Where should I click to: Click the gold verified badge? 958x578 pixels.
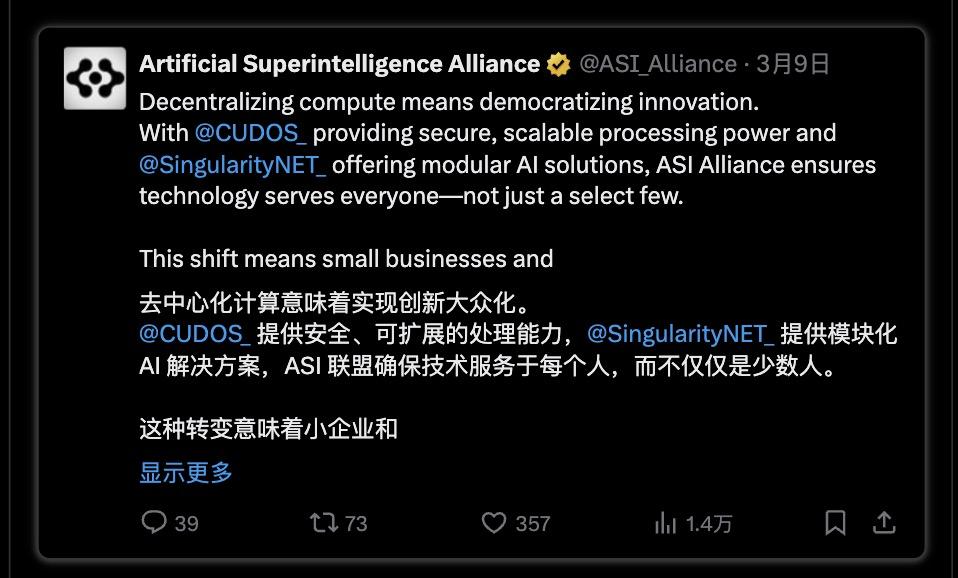[x=554, y=62]
